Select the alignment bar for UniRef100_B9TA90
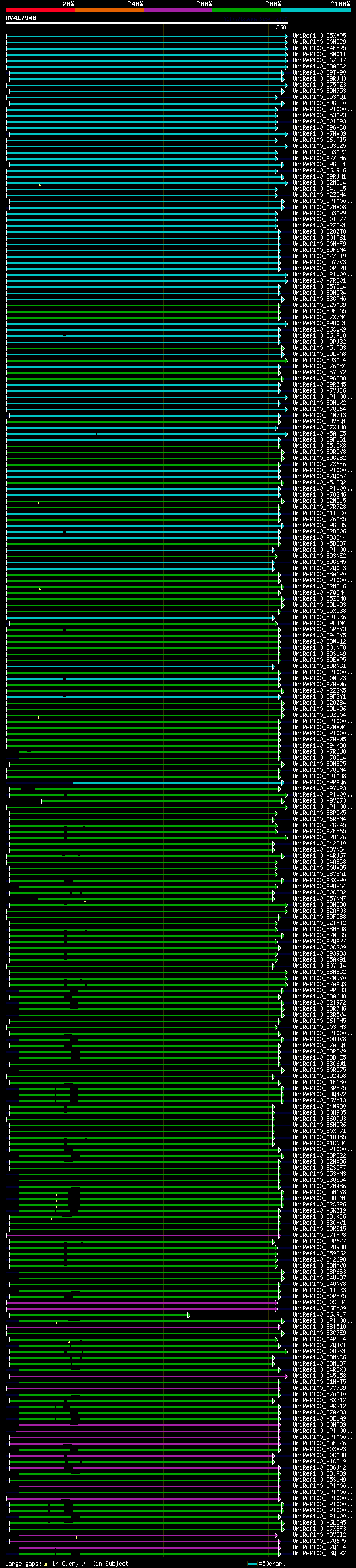This screenshot has height=1568, width=356. click(x=147, y=72)
